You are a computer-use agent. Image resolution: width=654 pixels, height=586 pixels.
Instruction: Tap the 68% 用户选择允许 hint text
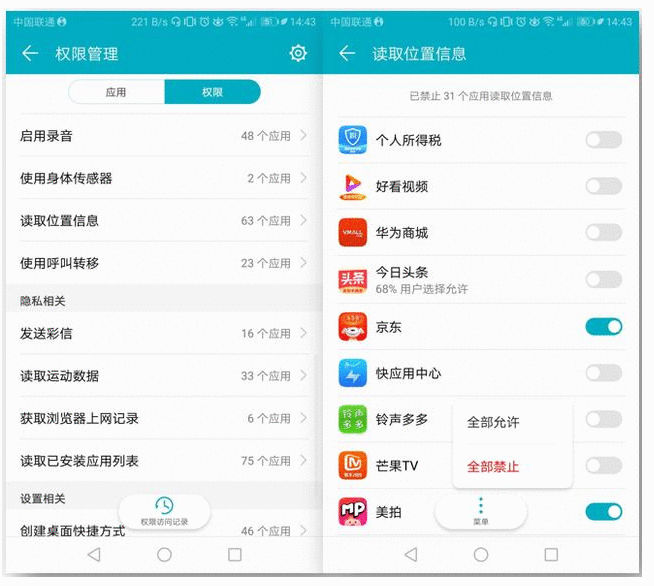click(x=422, y=289)
